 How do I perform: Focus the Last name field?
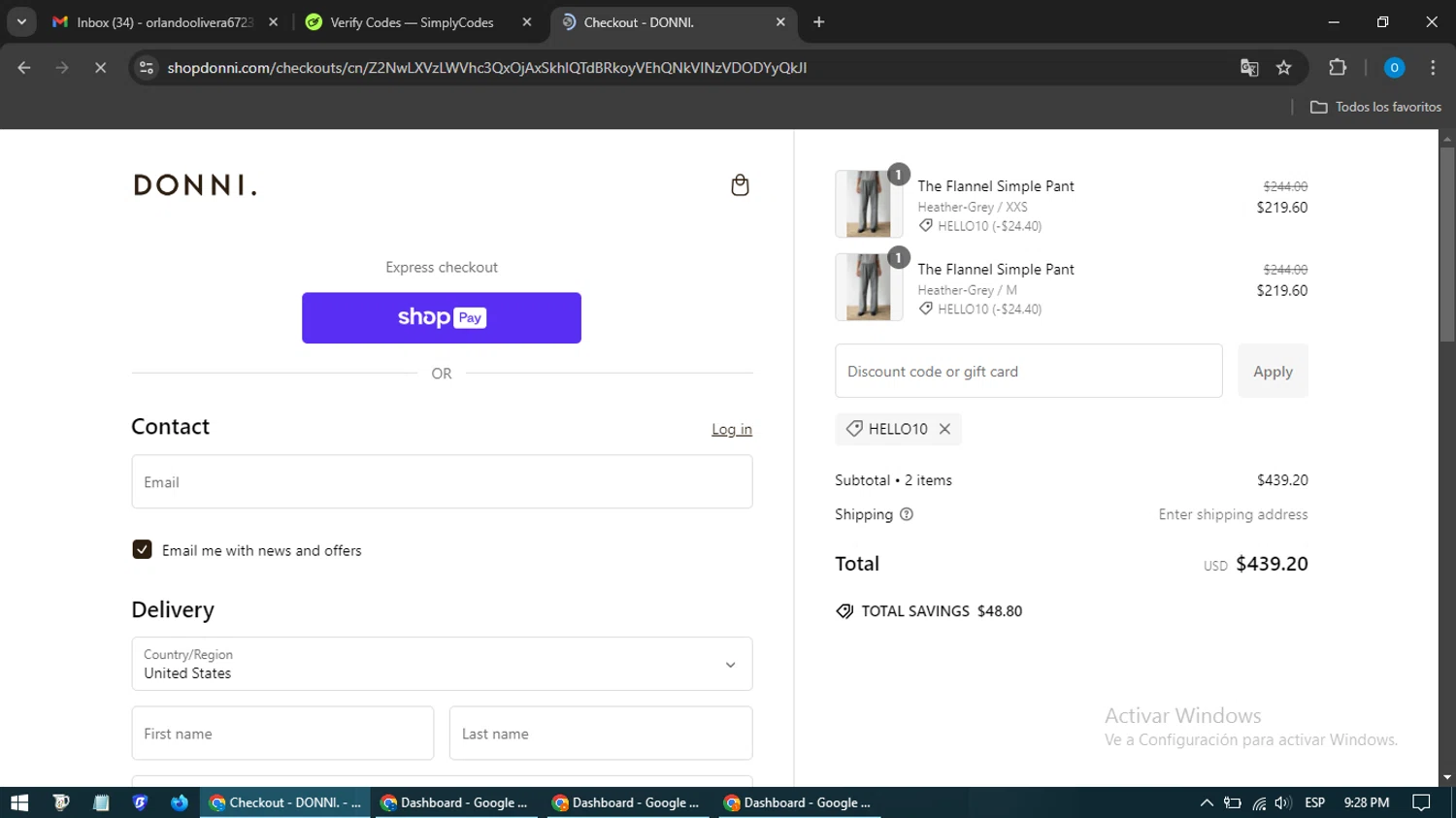(601, 734)
